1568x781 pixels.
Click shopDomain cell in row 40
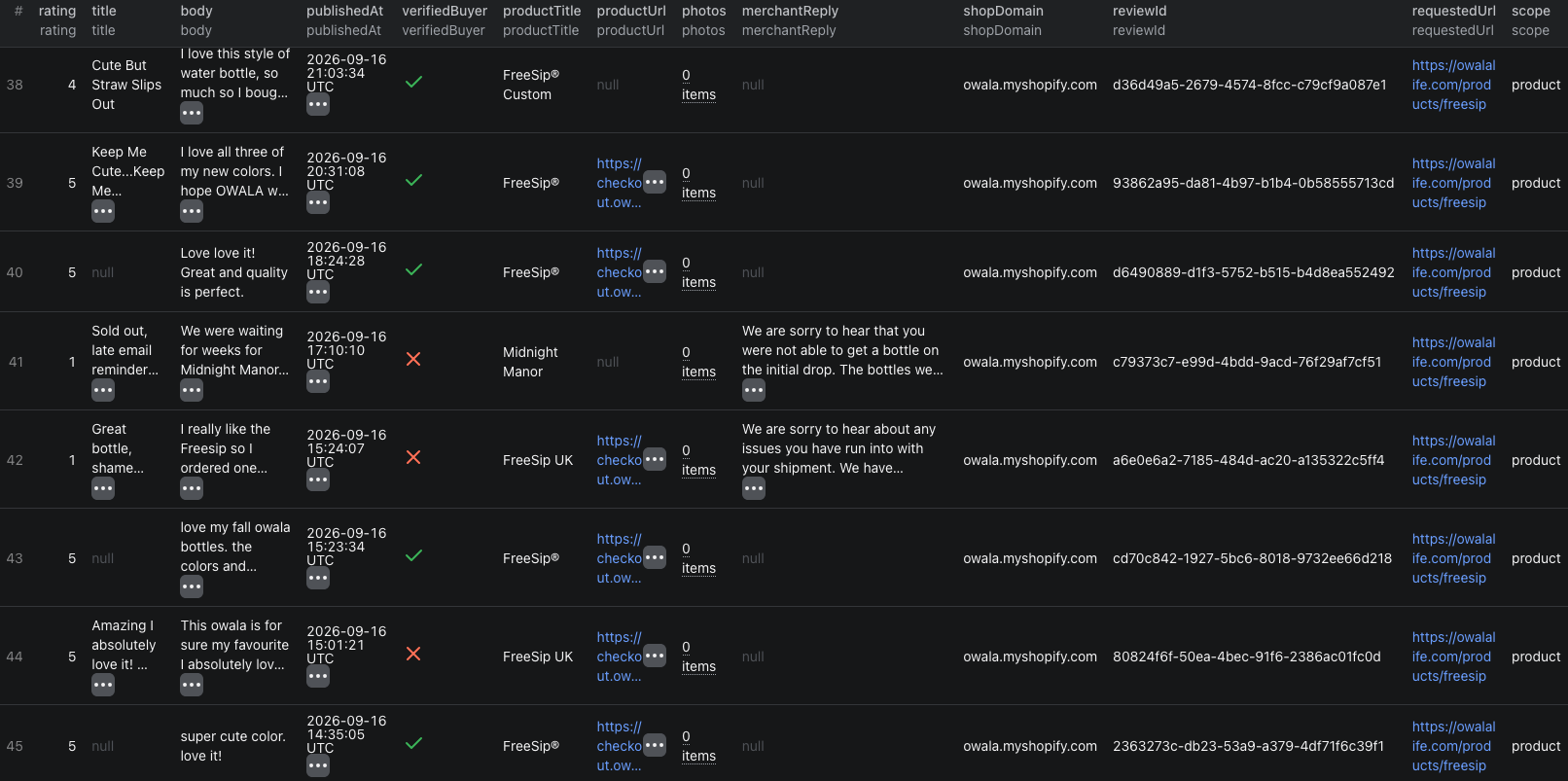click(1030, 272)
